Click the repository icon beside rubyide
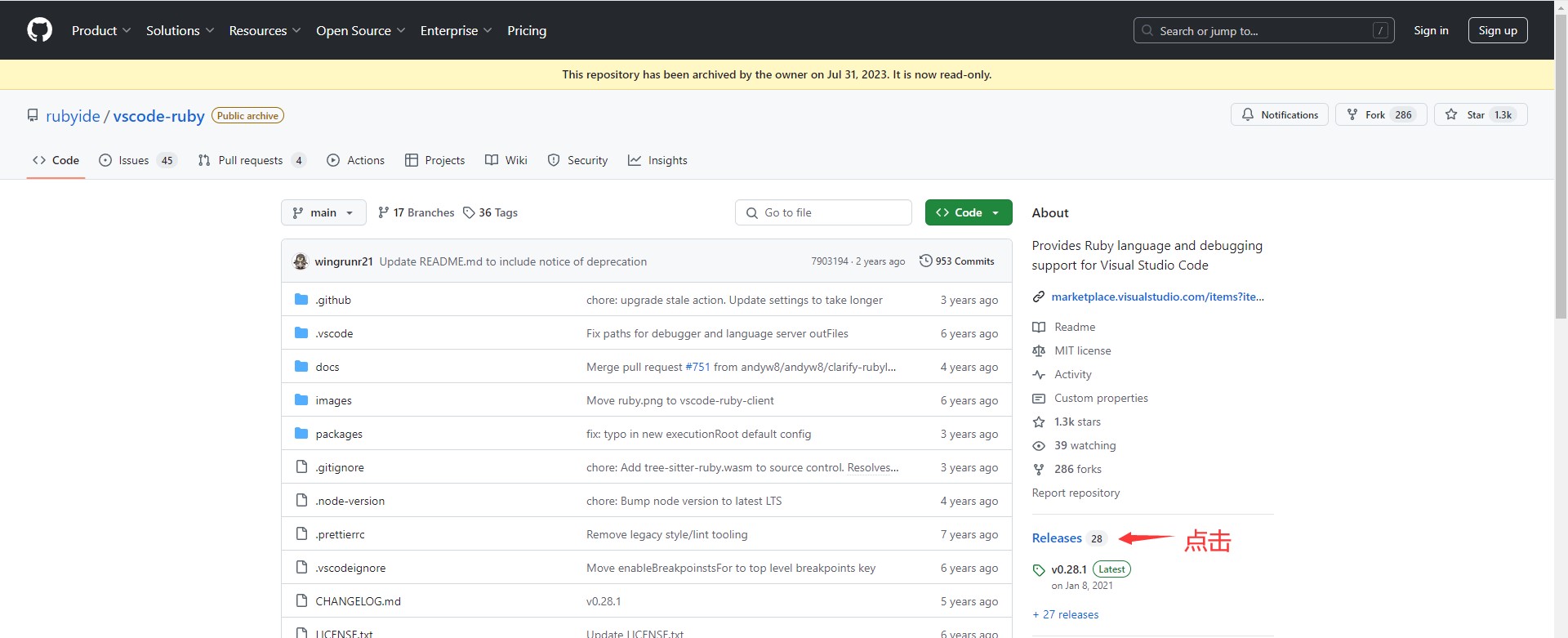 33,115
